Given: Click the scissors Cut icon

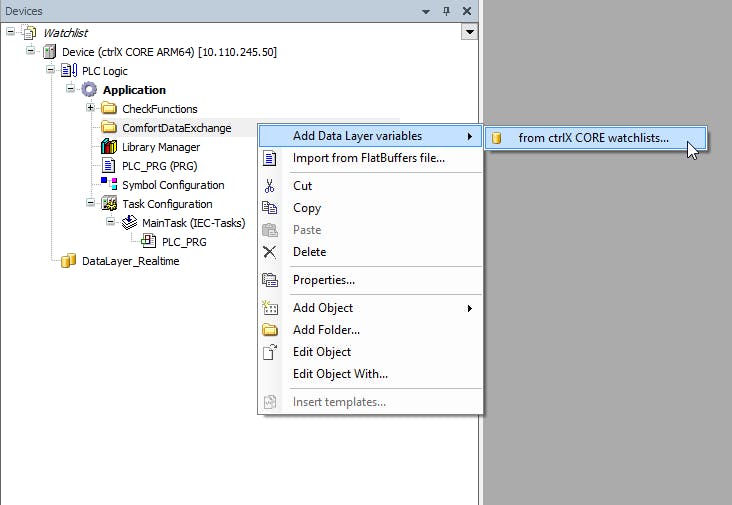Looking at the screenshot, I should (x=269, y=186).
